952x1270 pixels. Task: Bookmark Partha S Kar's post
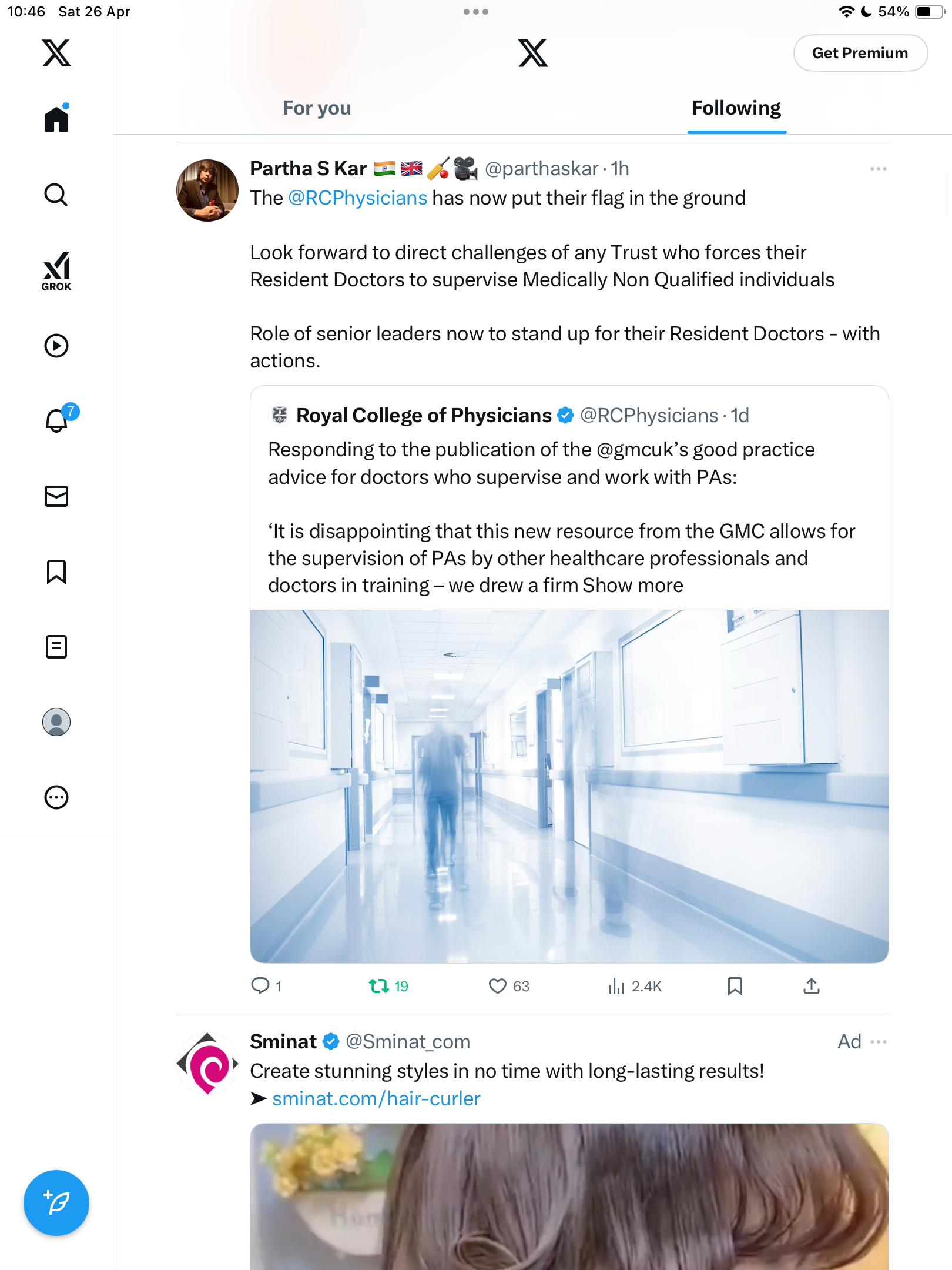tap(735, 986)
